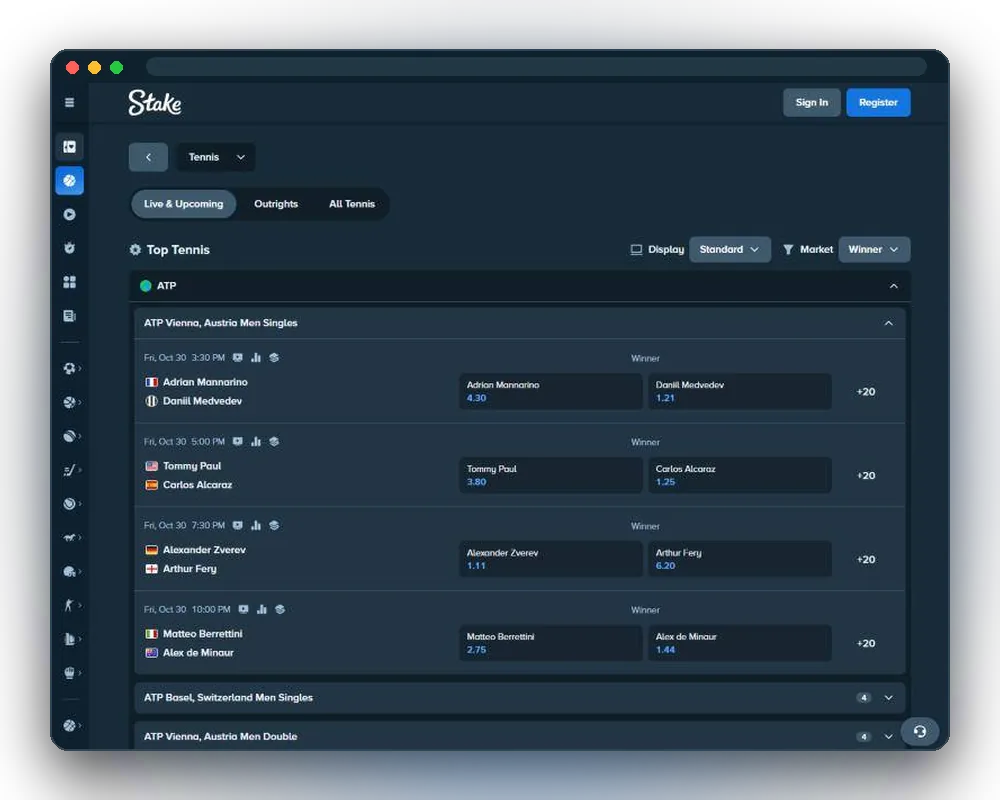This screenshot has height=800, width=1000.
Task: Switch to the All Tennis tab
Action: click(352, 204)
